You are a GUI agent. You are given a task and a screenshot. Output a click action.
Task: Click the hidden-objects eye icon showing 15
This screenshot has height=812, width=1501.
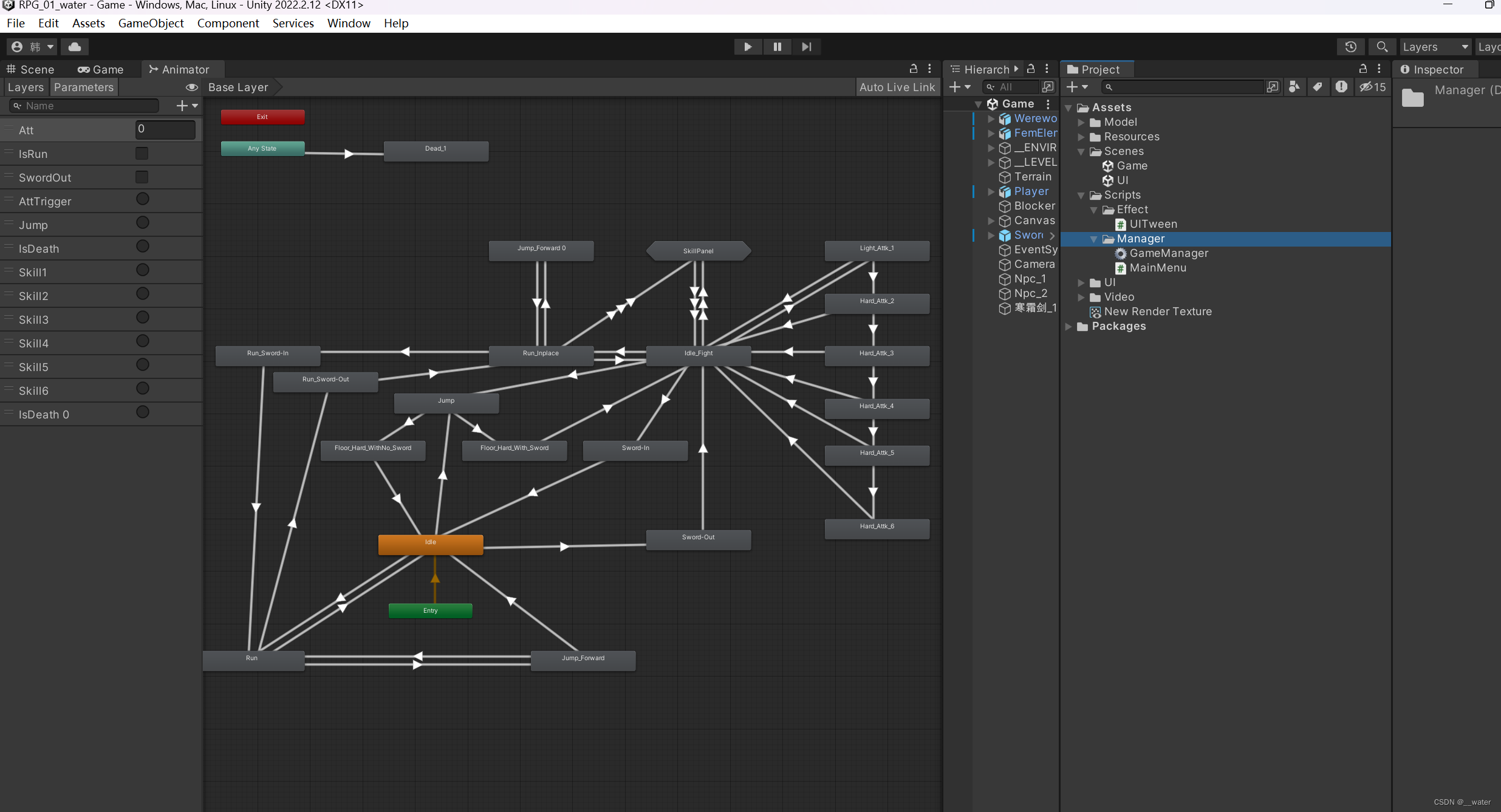tap(1372, 87)
